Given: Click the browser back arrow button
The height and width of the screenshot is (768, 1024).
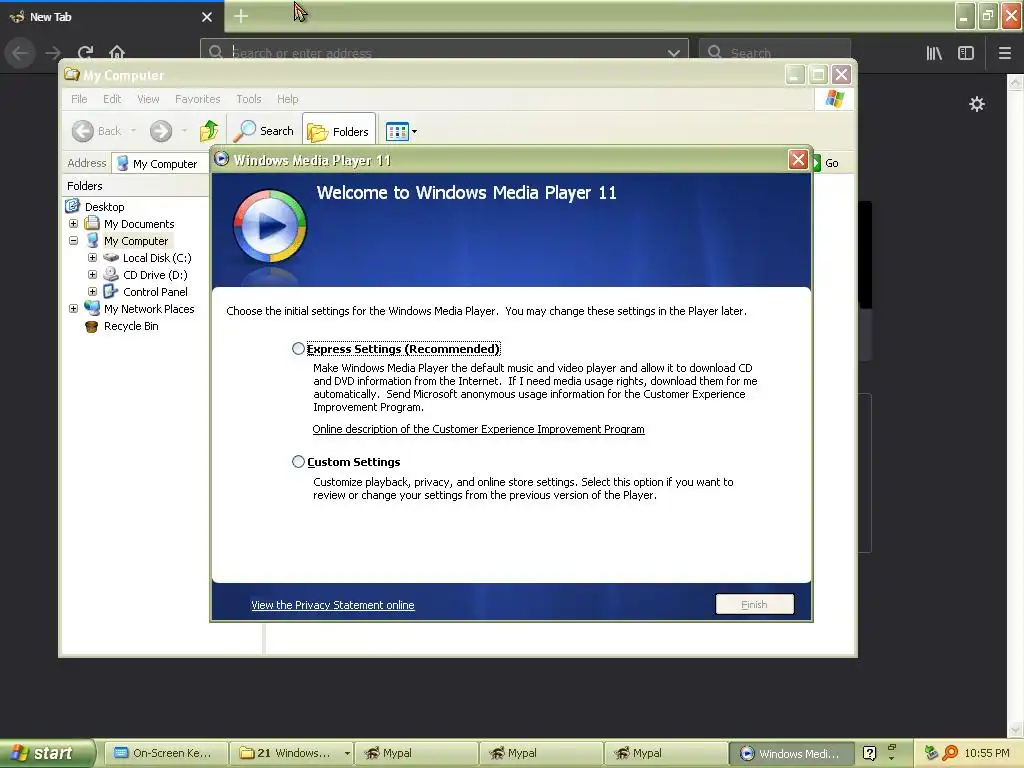Looking at the screenshot, I should point(20,53).
